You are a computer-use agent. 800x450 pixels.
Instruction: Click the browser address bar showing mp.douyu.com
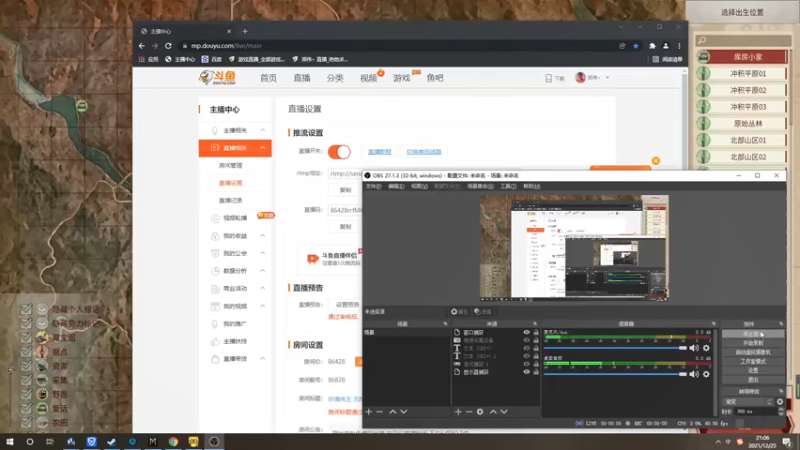(398, 46)
